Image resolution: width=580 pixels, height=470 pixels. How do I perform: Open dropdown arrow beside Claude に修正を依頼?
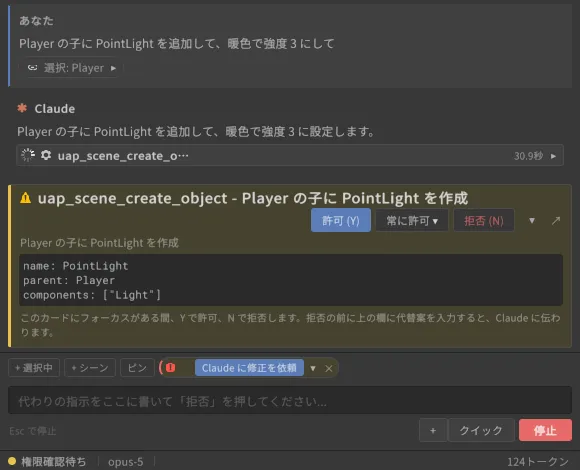[x=313, y=368]
